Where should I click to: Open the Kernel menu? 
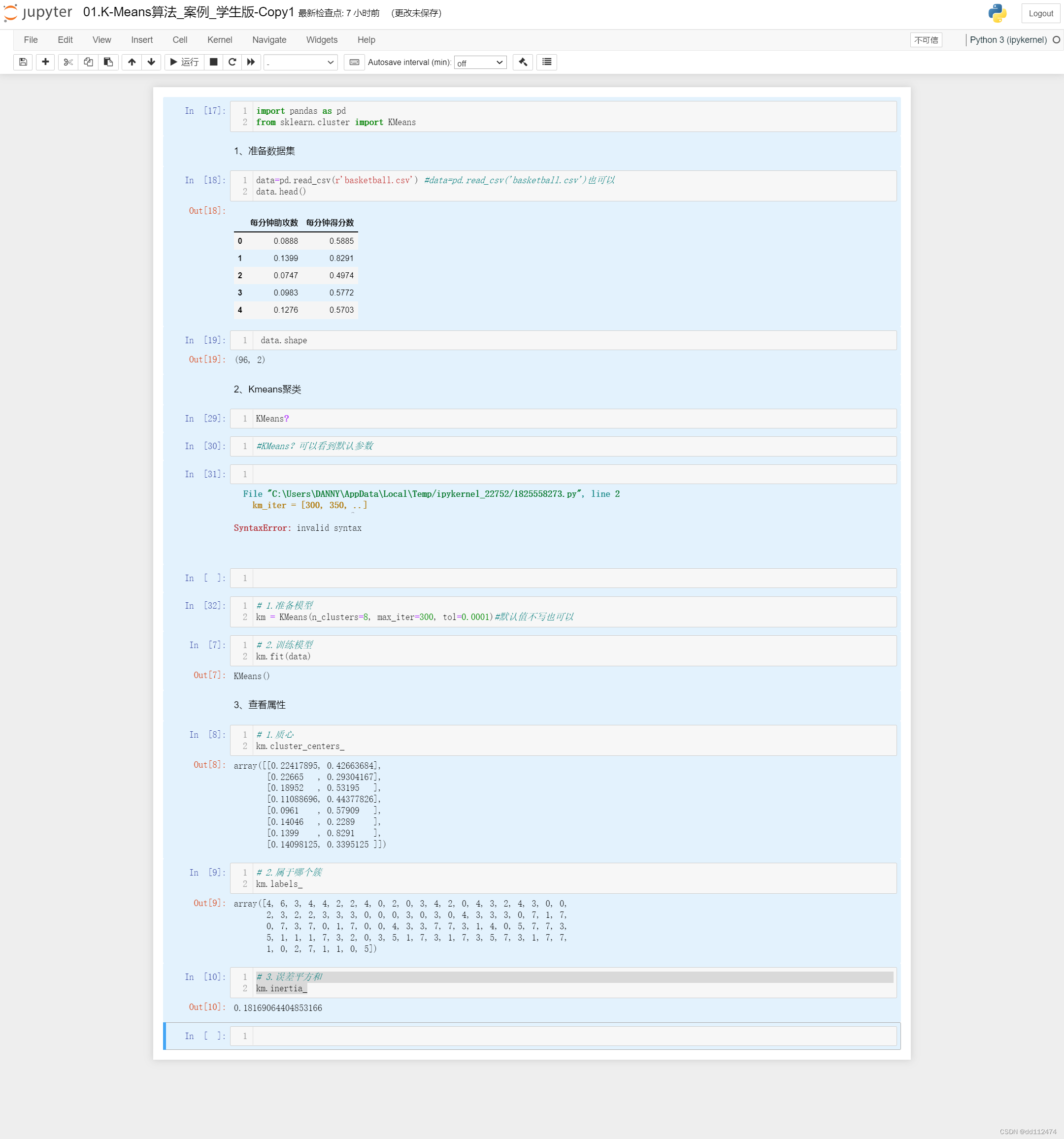220,39
